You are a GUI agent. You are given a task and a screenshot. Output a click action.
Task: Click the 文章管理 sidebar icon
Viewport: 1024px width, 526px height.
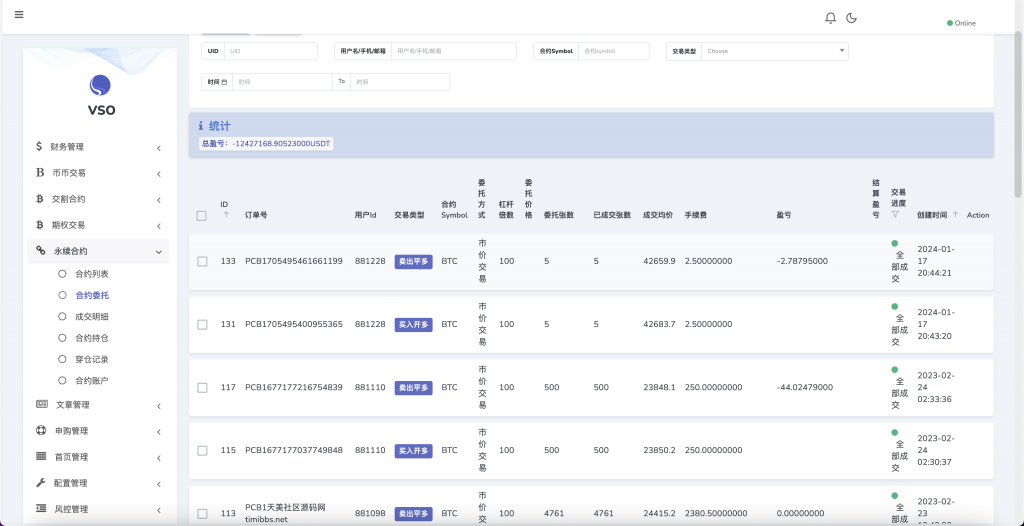coord(41,404)
